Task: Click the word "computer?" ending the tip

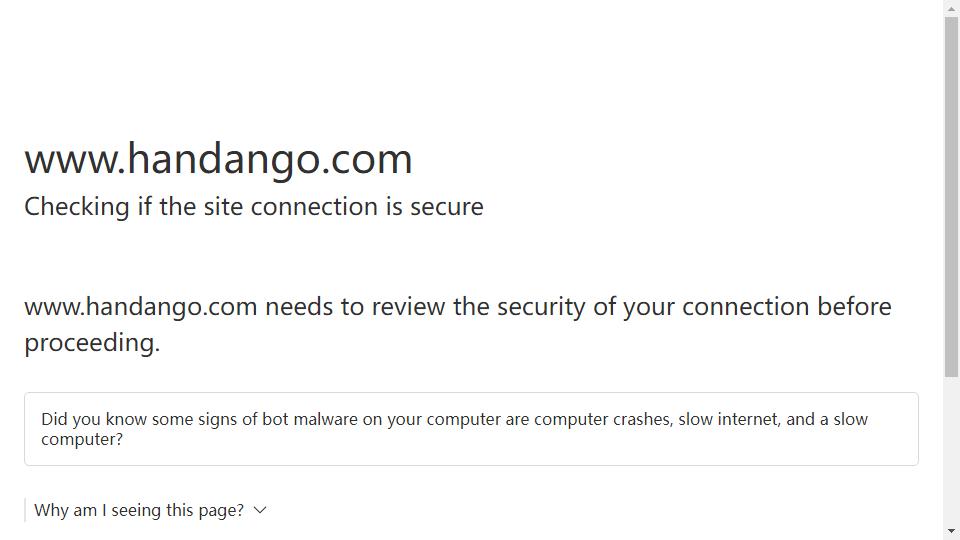Action: (x=82, y=439)
